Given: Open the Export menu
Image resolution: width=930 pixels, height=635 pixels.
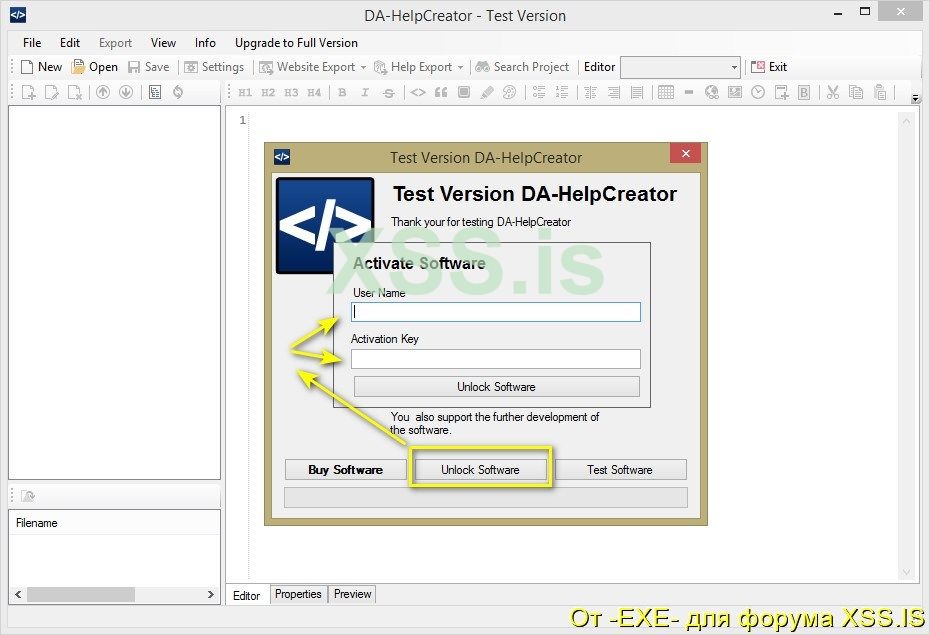Looking at the screenshot, I should click(x=115, y=43).
